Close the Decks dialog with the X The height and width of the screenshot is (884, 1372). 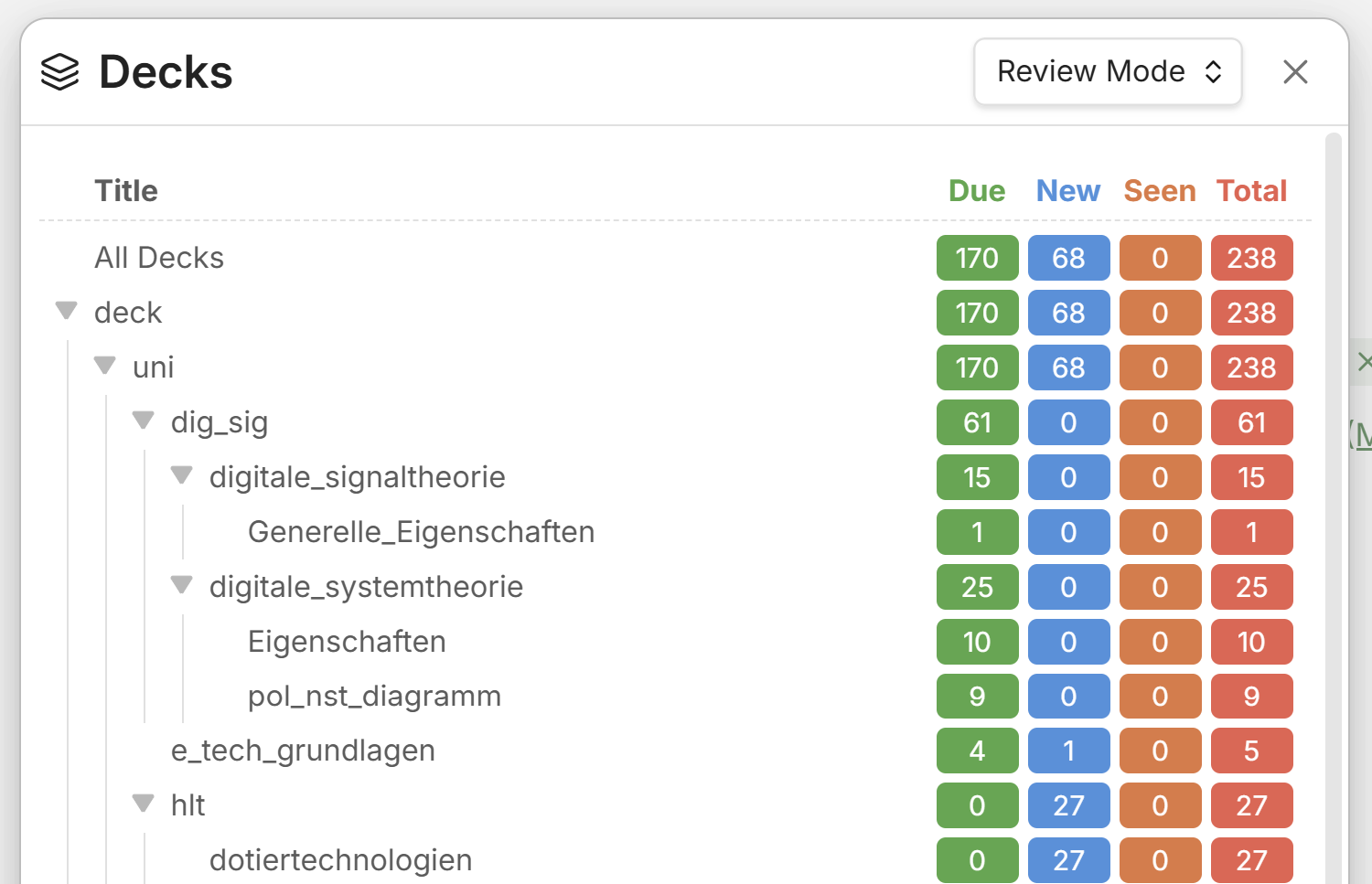1295,71
